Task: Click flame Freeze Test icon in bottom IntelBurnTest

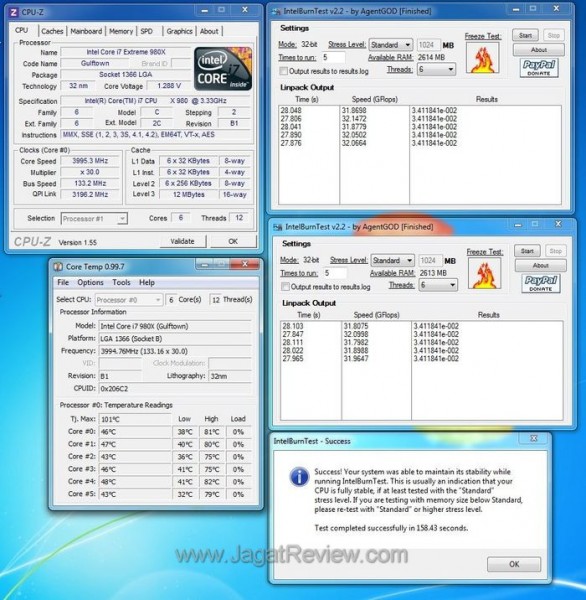Action: pos(485,273)
